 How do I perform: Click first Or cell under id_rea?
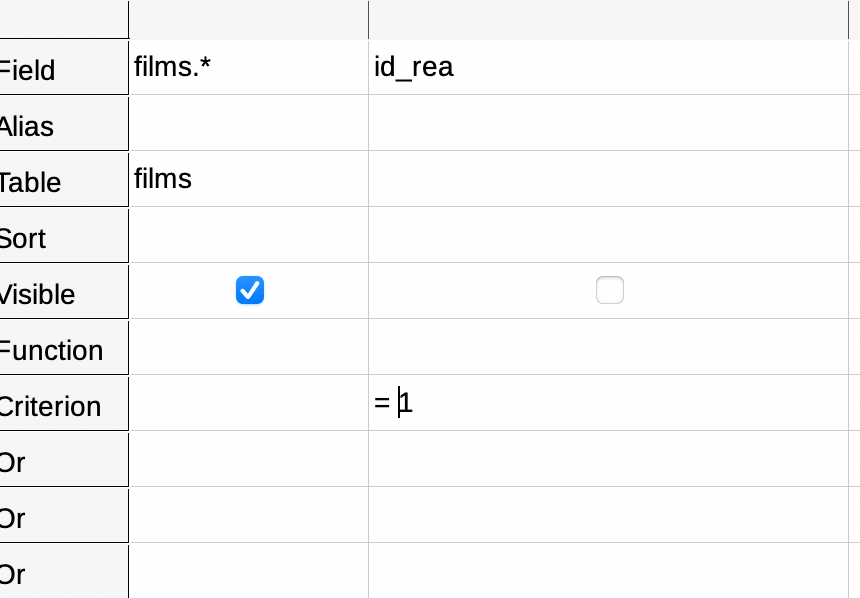pos(608,459)
